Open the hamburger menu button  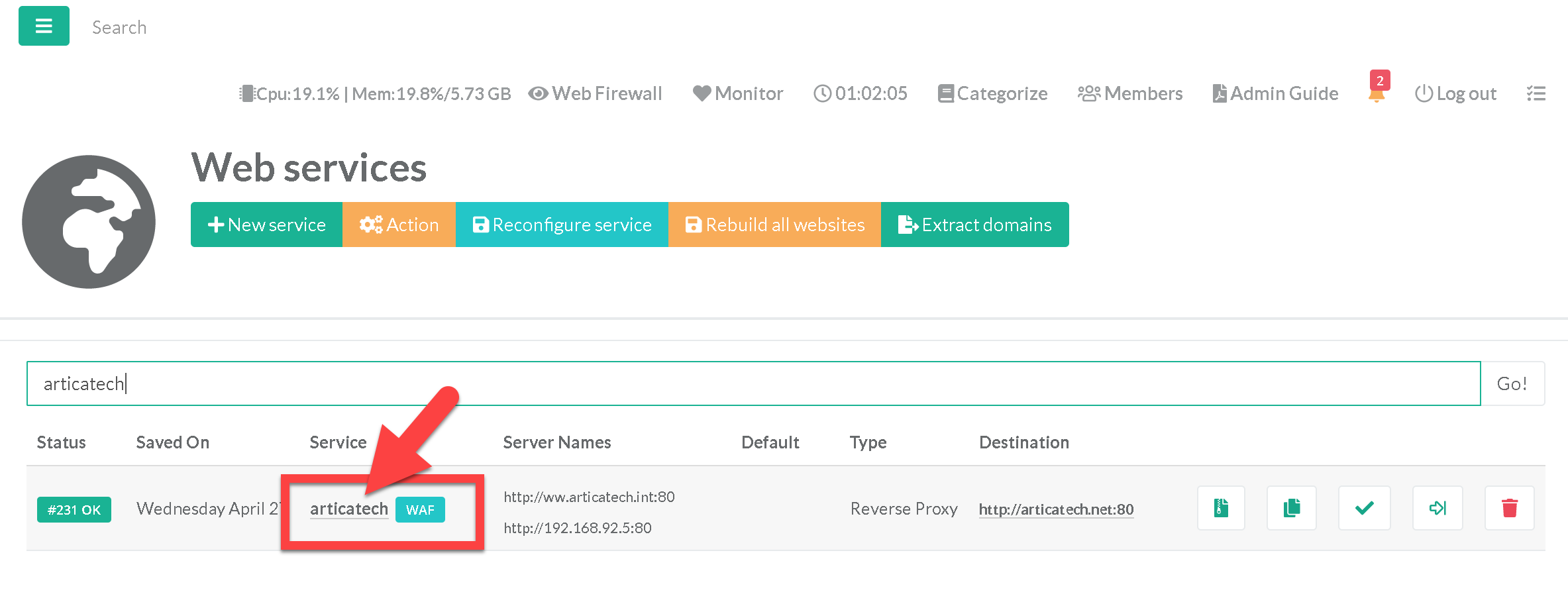click(x=44, y=26)
